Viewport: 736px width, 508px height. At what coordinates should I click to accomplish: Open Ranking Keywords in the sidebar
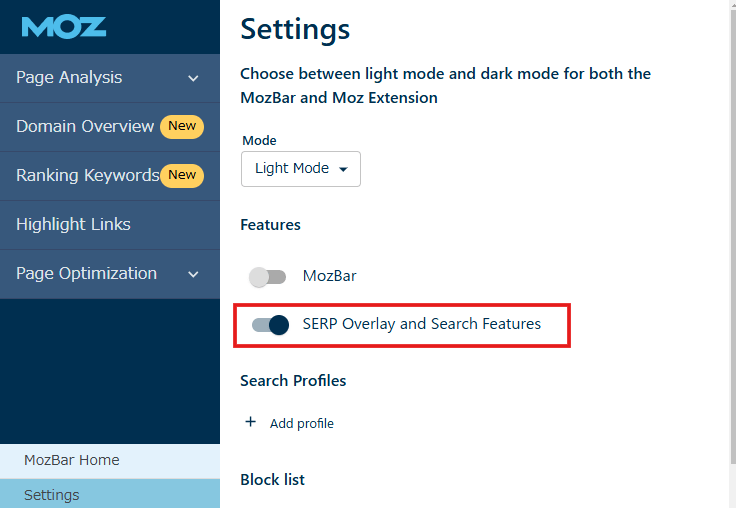coord(87,176)
